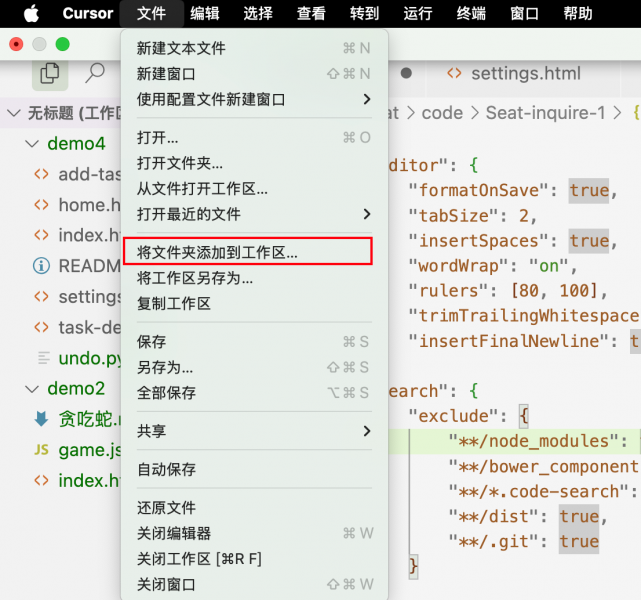Open the 帮助 menu

click(x=578, y=13)
